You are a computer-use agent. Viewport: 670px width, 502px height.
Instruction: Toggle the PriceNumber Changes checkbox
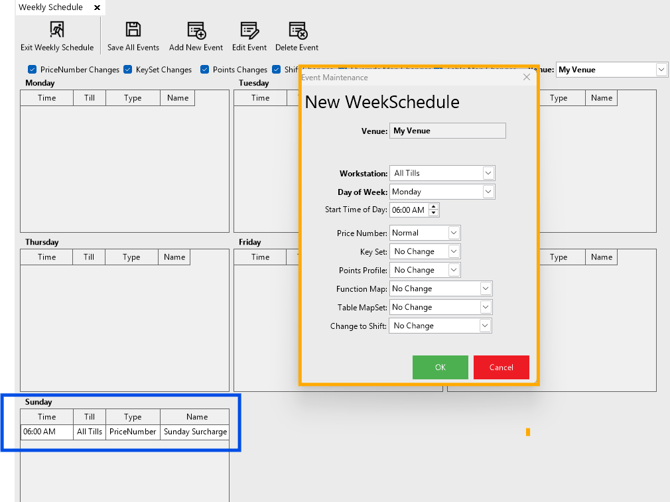[32, 70]
